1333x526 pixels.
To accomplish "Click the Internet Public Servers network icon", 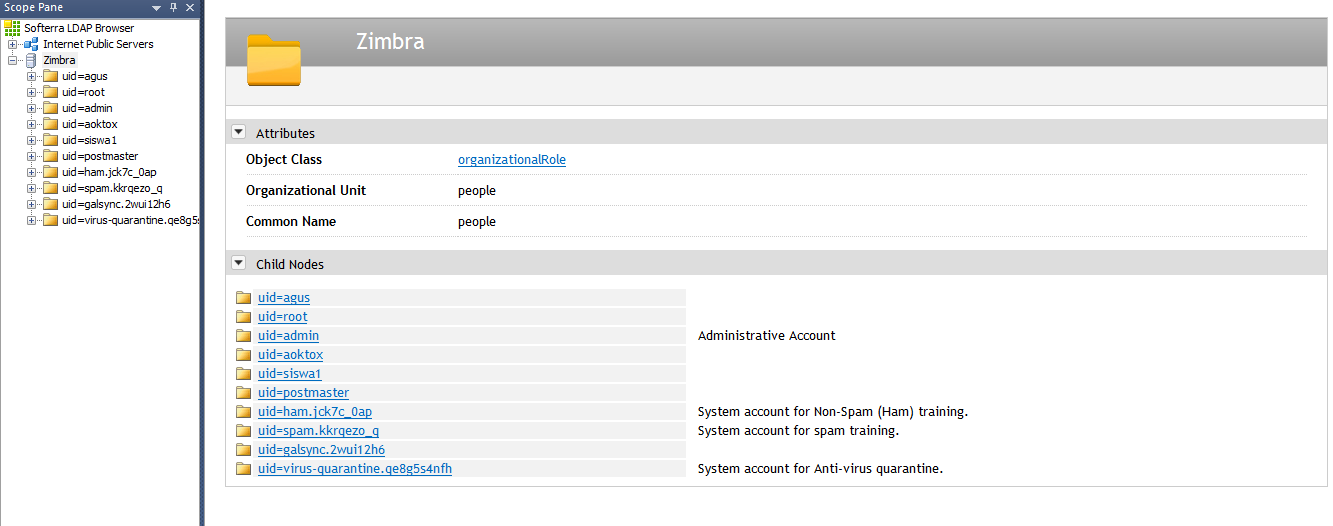I will pyautogui.click(x=31, y=44).
